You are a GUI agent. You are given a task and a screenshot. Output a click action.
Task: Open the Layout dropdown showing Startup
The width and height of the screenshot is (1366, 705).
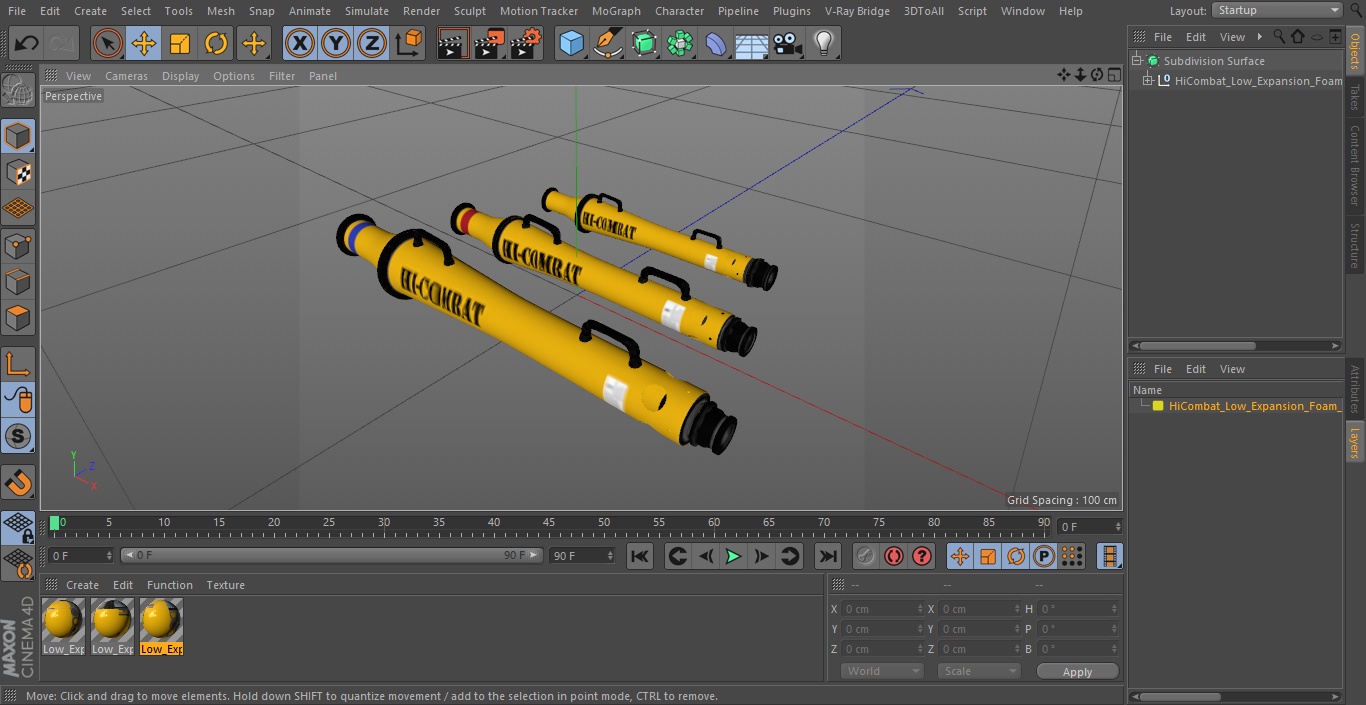coord(1277,10)
